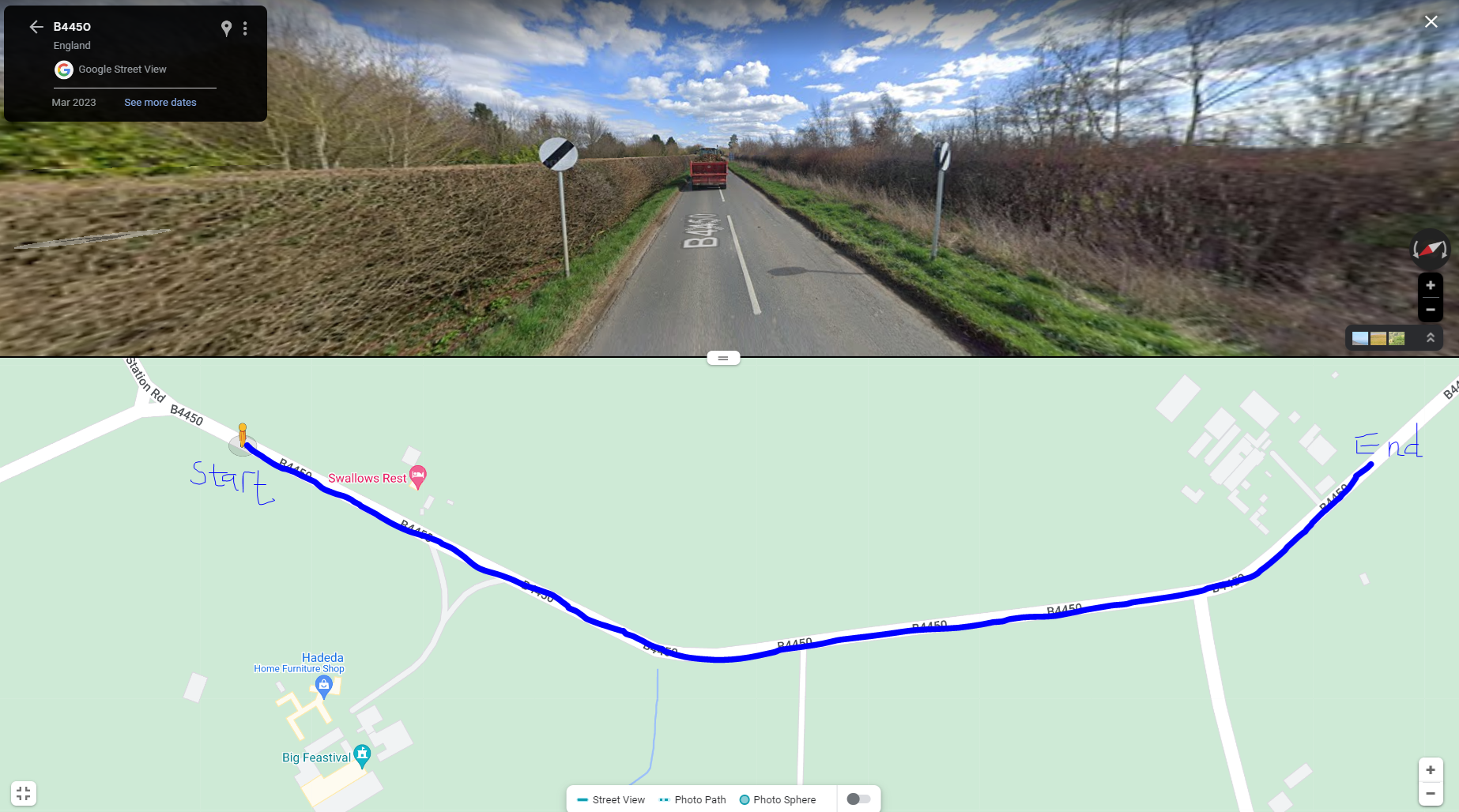Zoom out on the map
This screenshot has width=1459, height=812.
(x=1430, y=794)
